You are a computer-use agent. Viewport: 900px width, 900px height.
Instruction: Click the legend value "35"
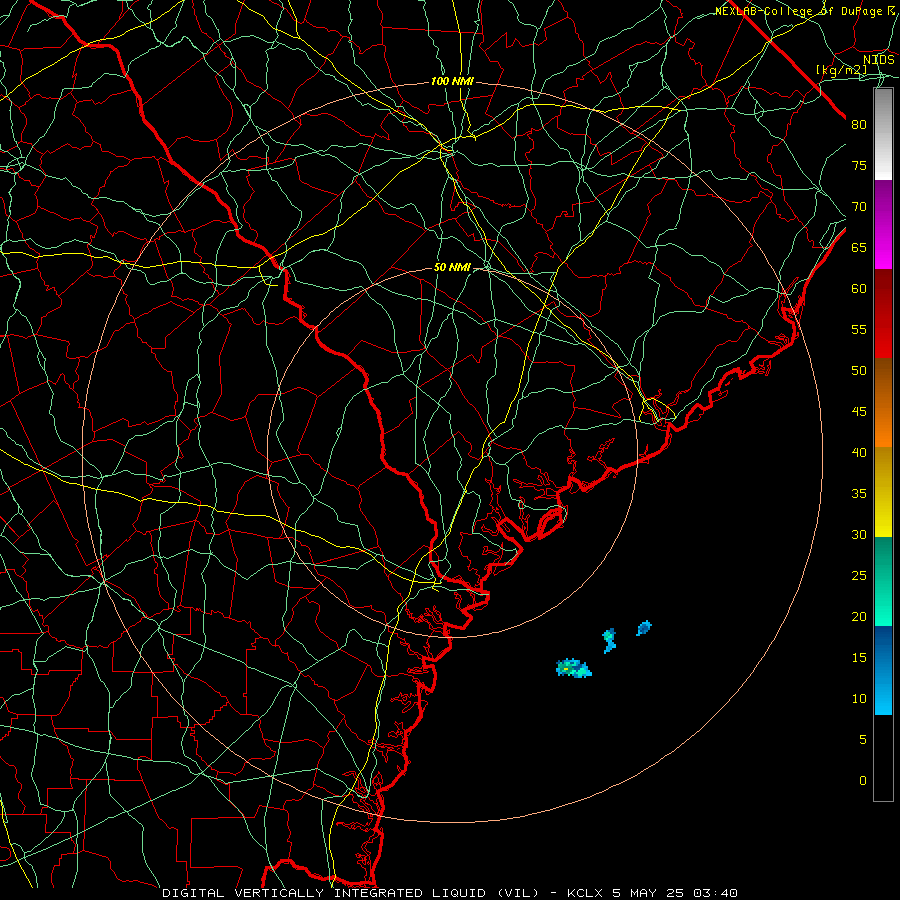[x=859, y=494]
